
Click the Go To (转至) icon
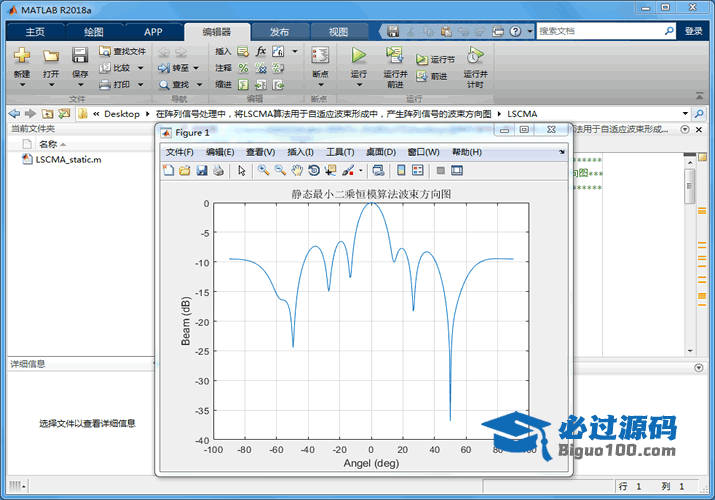[164, 68]
